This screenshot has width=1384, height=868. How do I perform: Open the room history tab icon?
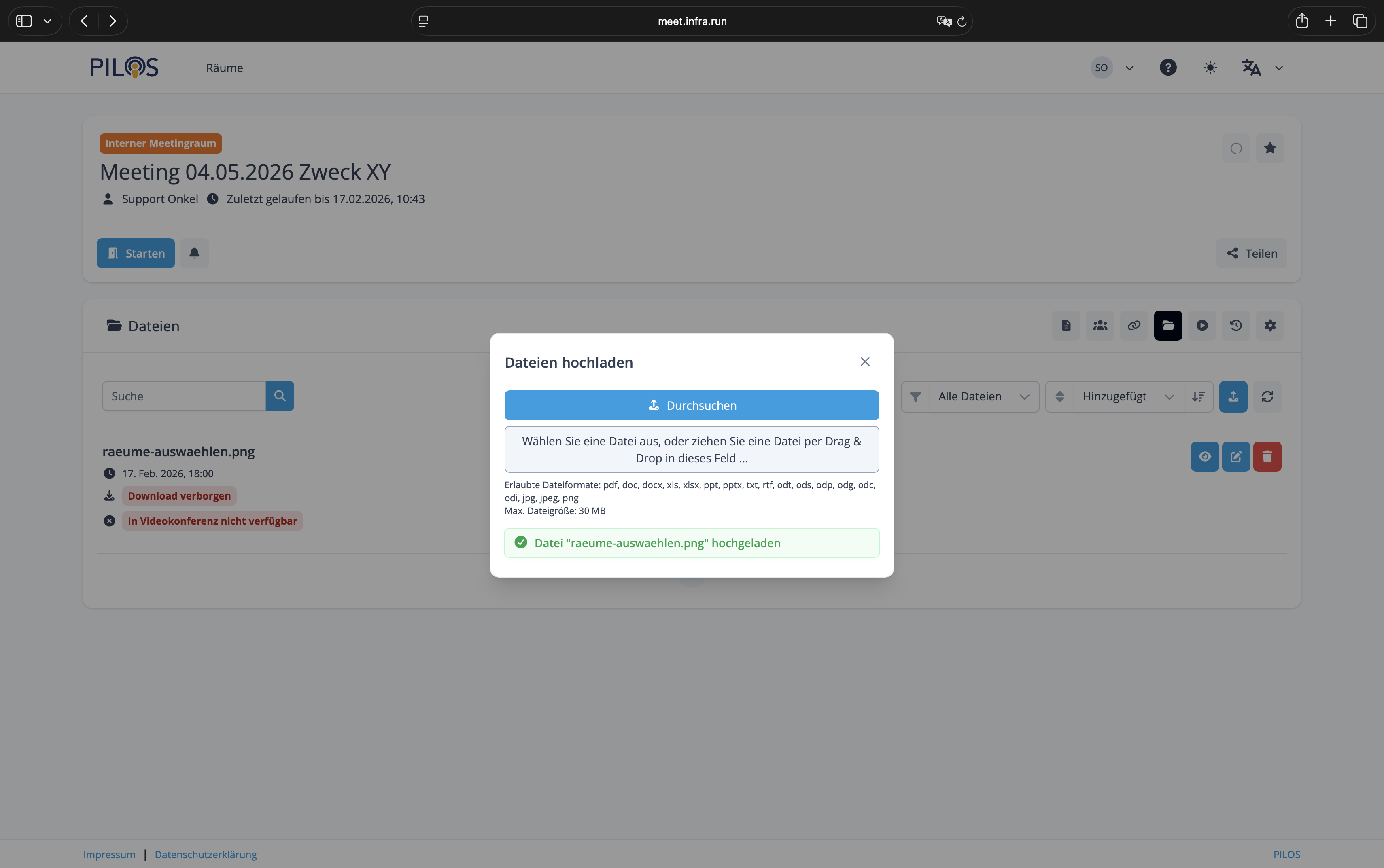pyautogui.click(x=1236, y=326)
